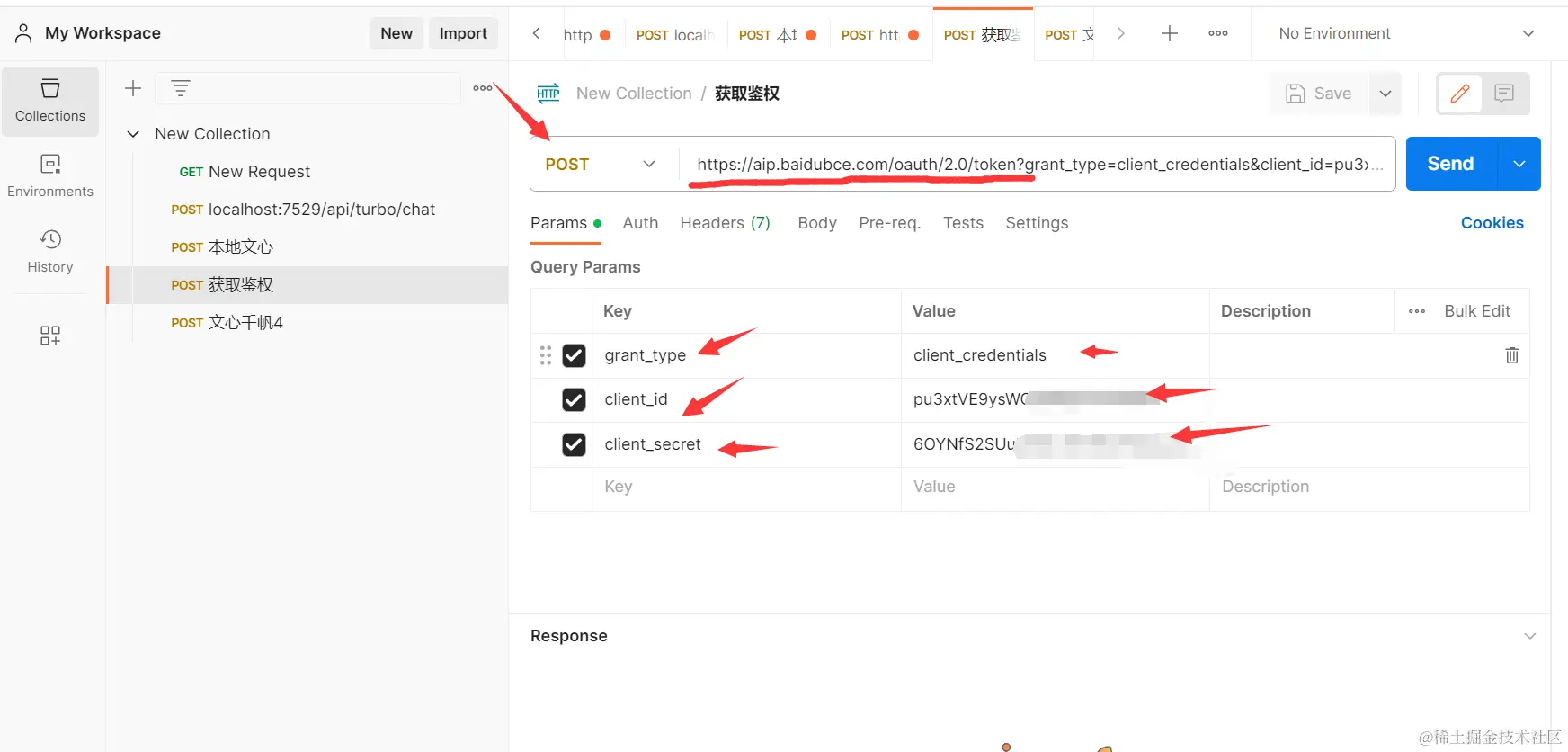The height and width of the screenshot is (752, 1568).
Task: Uncheck the client_id parameter checkbox
Action: [x=574, y=399]
